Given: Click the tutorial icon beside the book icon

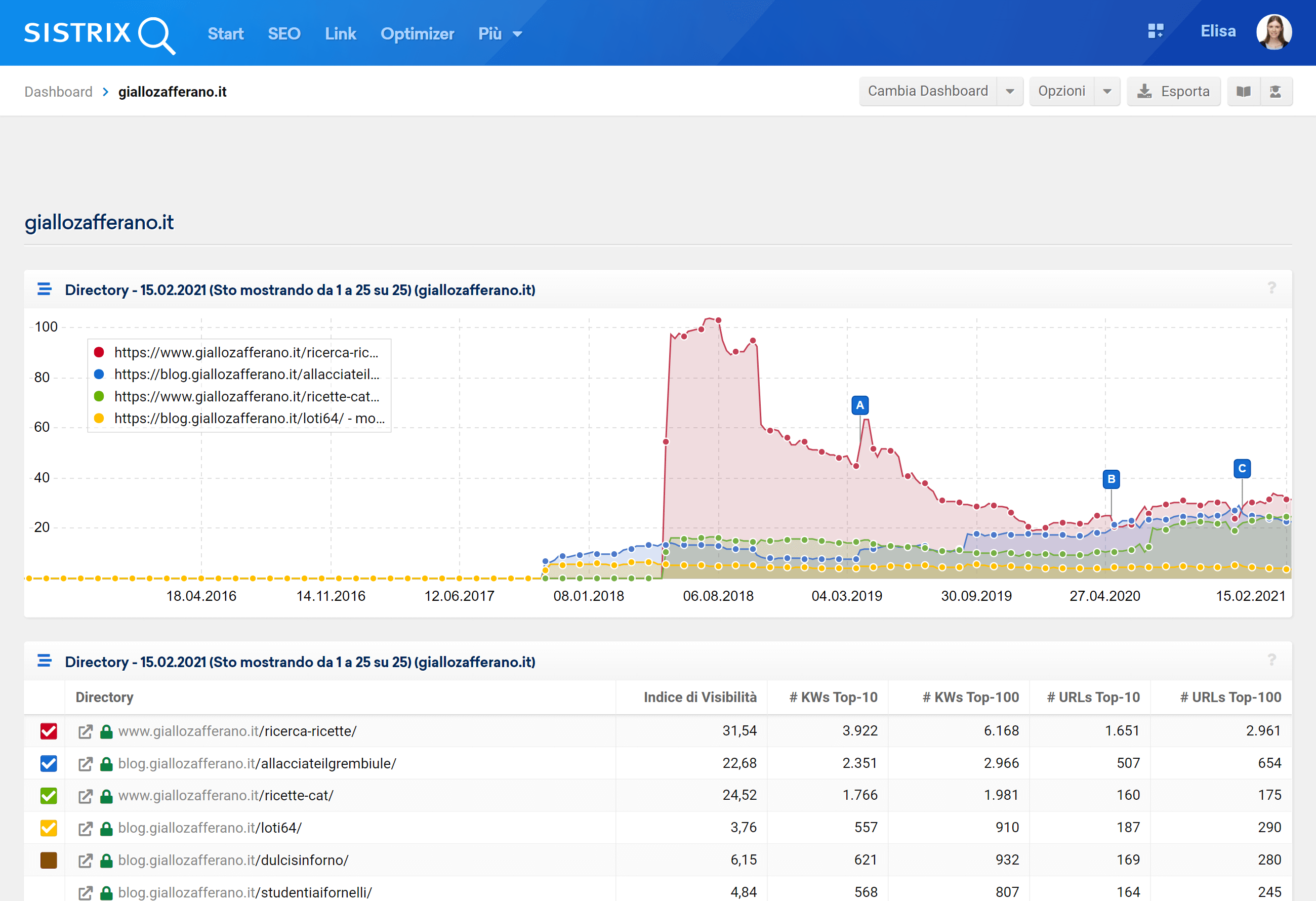Looking at the screenshot, I should [x=1275, y=91].
